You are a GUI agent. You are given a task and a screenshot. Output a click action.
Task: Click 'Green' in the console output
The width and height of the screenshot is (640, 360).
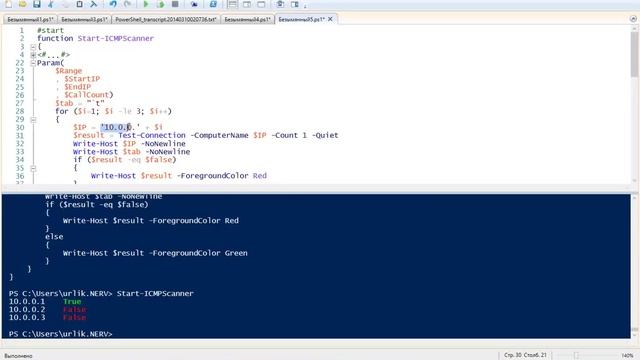point(236,253)
